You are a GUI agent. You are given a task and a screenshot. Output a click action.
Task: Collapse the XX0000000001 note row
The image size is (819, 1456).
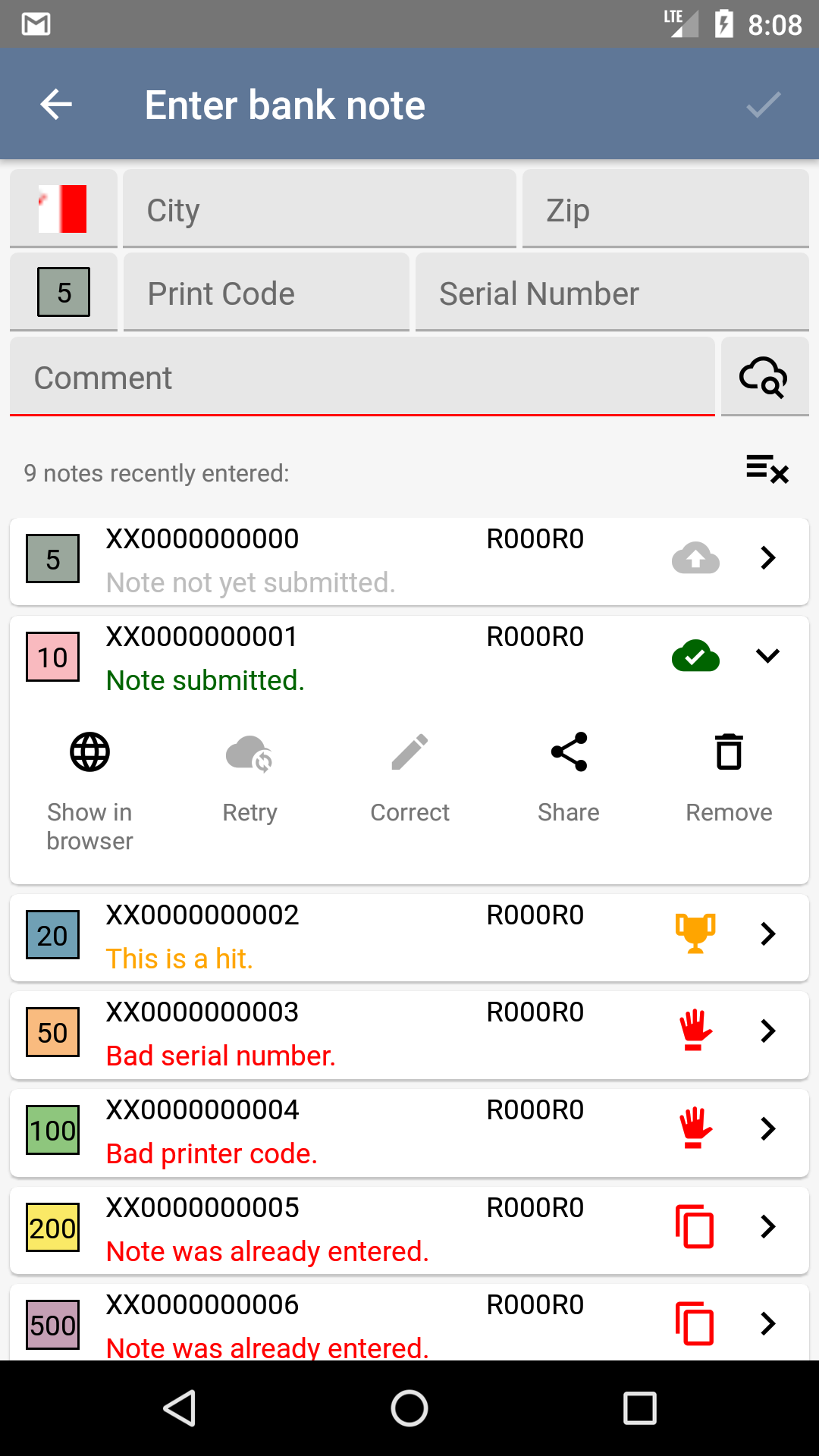point(768,656)
